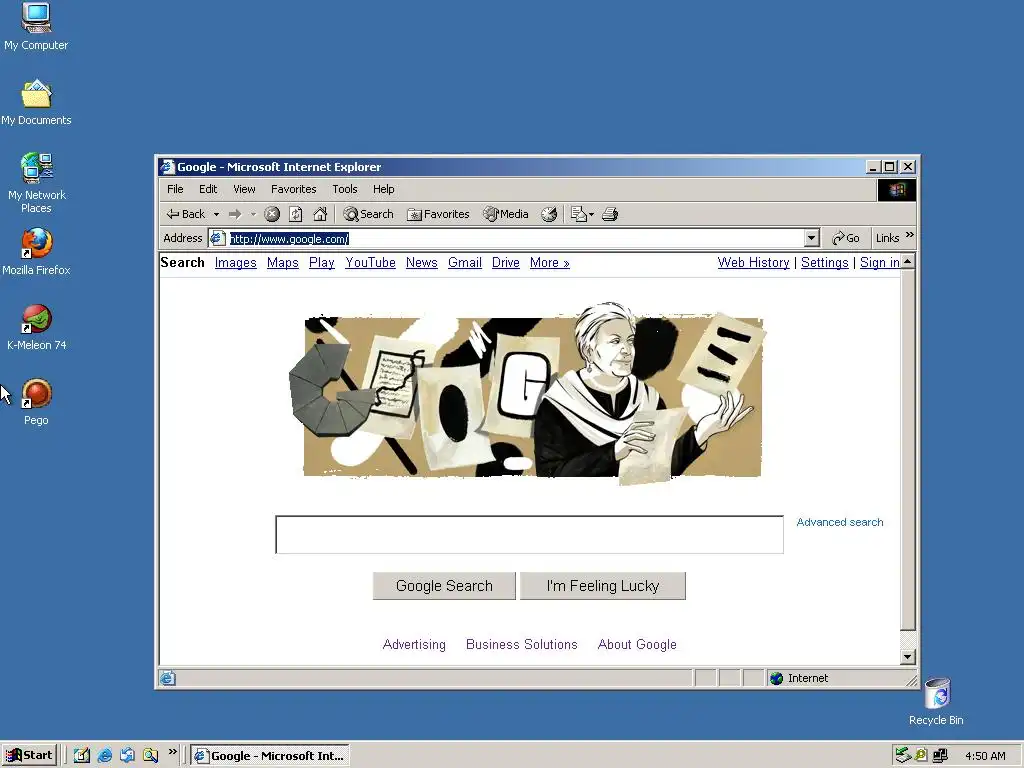Expand the Quick Launch overflow chevron

(172, 752)
